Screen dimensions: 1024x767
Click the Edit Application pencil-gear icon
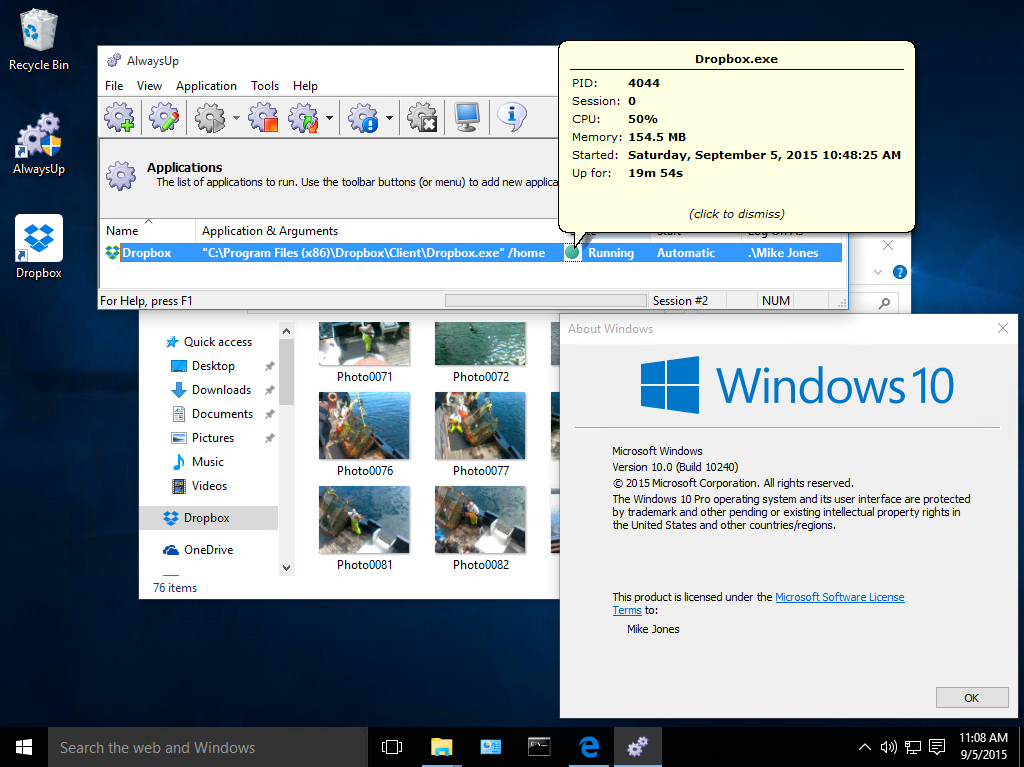pyautogui.click(x=163, y=118)
